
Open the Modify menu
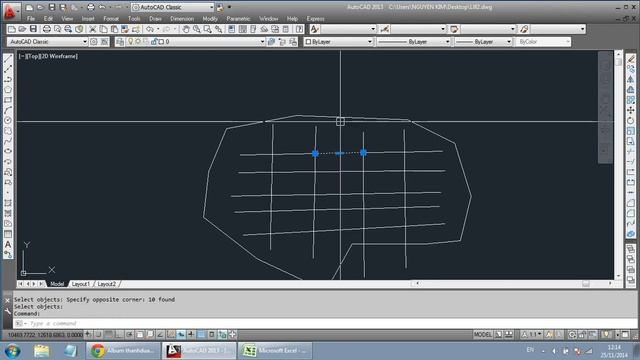click(x=210, y=19)
